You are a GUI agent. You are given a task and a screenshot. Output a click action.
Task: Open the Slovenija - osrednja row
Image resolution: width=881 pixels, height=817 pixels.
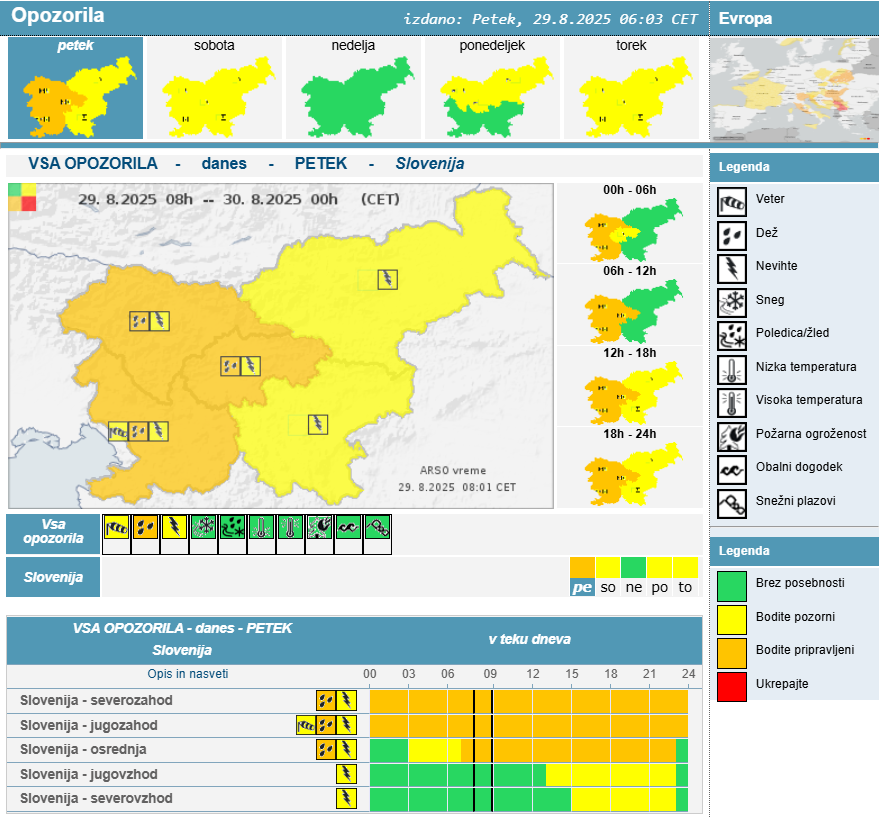pyautogui.click(x=83, y=750)
